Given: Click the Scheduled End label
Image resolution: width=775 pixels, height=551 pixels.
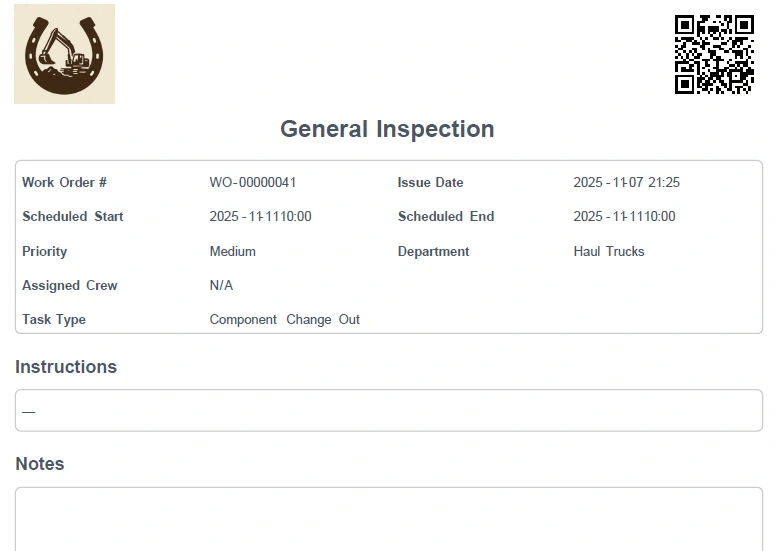Looking at the screenshot, I should (446, 216).
